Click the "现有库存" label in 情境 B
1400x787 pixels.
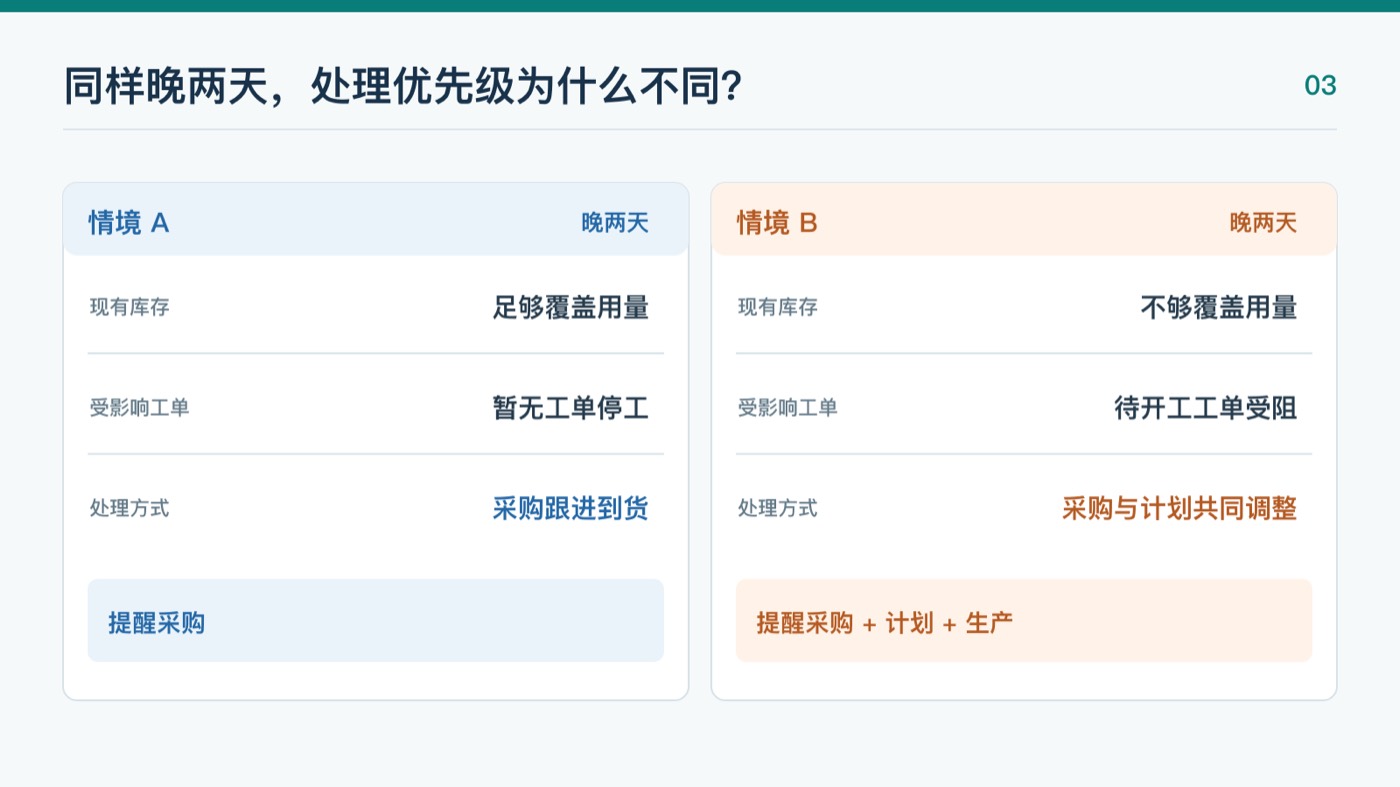(x=778, y=307)
